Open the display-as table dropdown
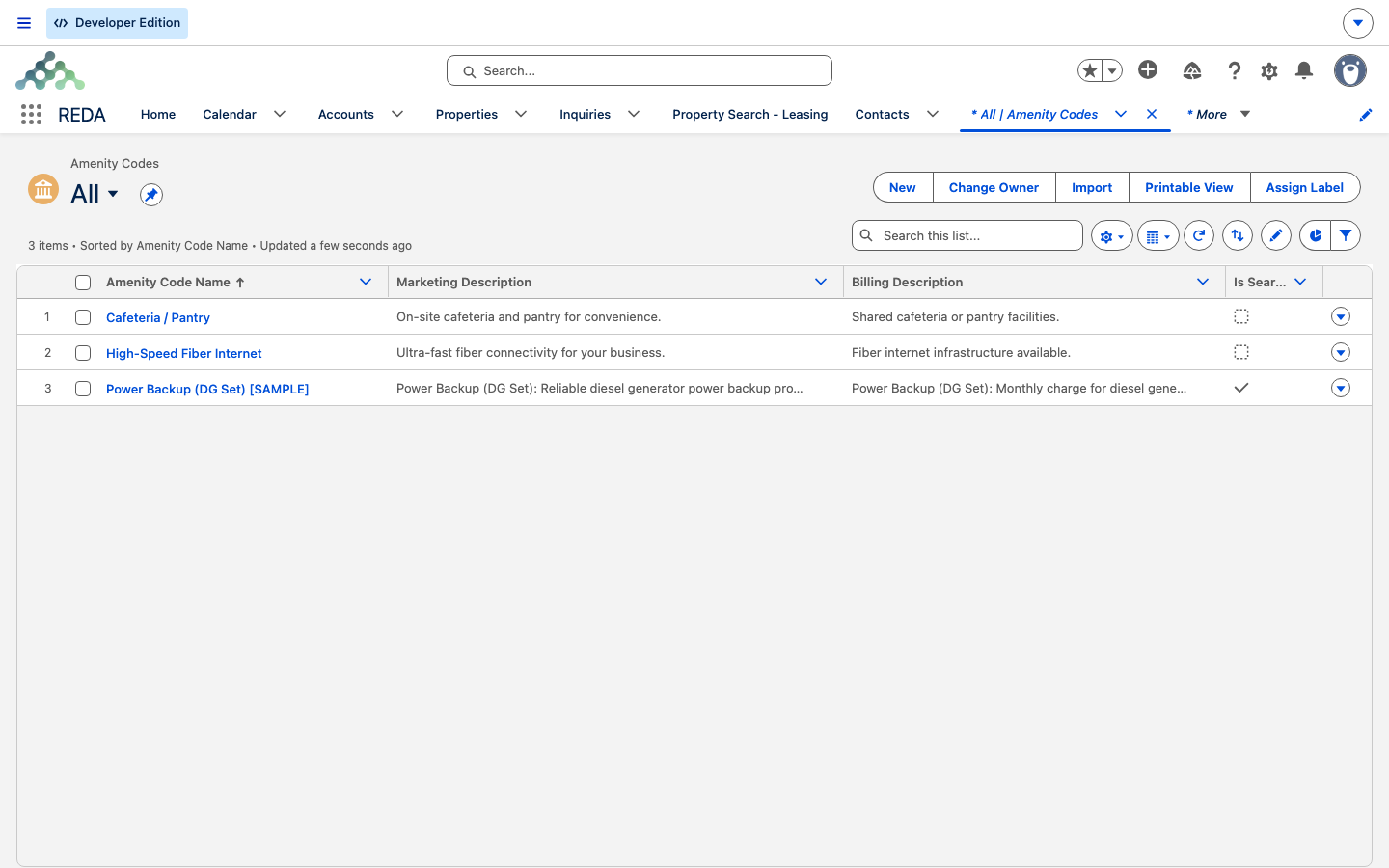This screenshot has height=868, width=1389. (x=1157, y=235)
